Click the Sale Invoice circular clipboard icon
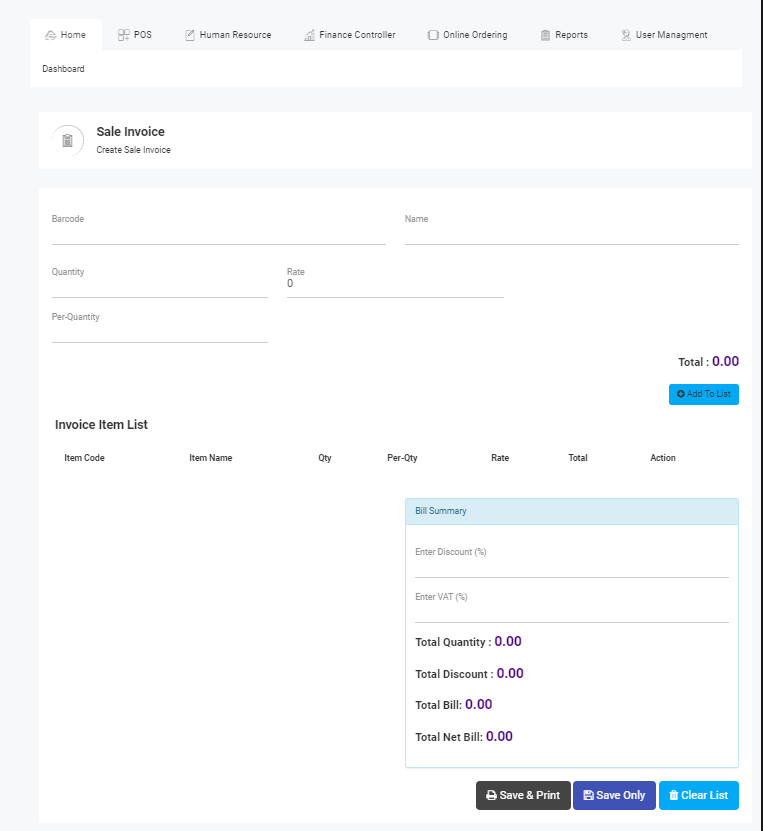This screenshot has width=763, height=831. click(x=67, y=140)
